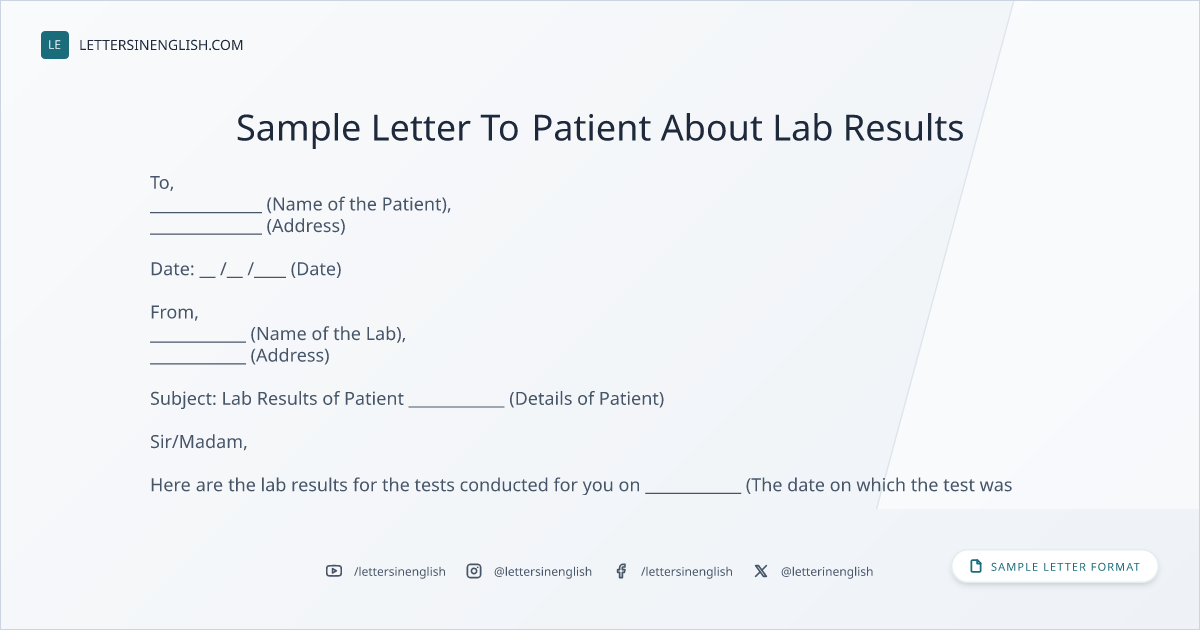Click the X (Twitter) icon

[x=761, y=571]
